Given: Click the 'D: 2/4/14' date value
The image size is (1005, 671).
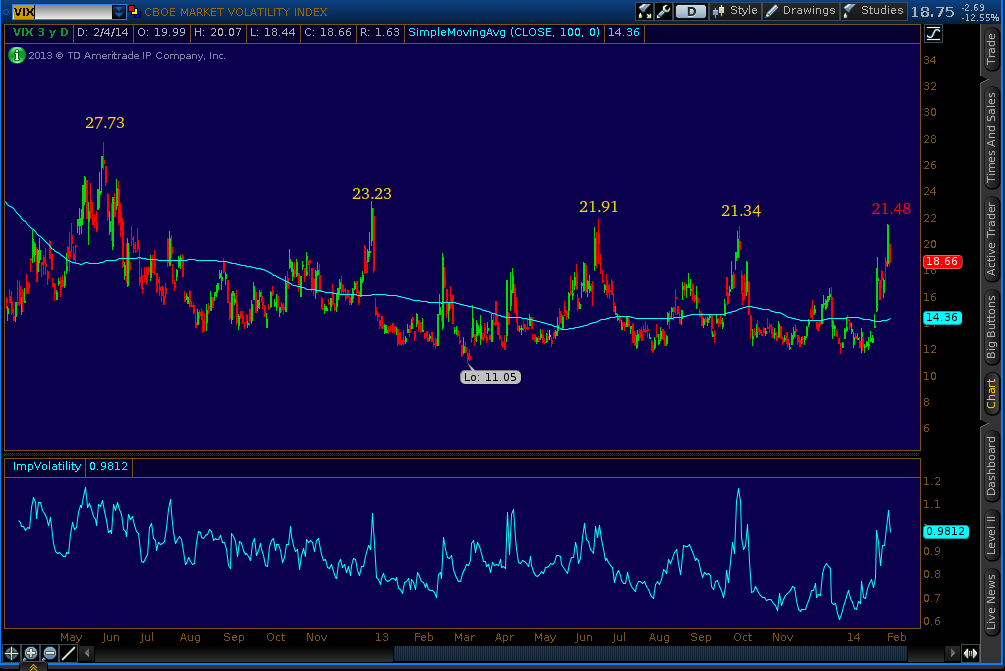Looking at the screenshot, I should click(x=103, y=32).
